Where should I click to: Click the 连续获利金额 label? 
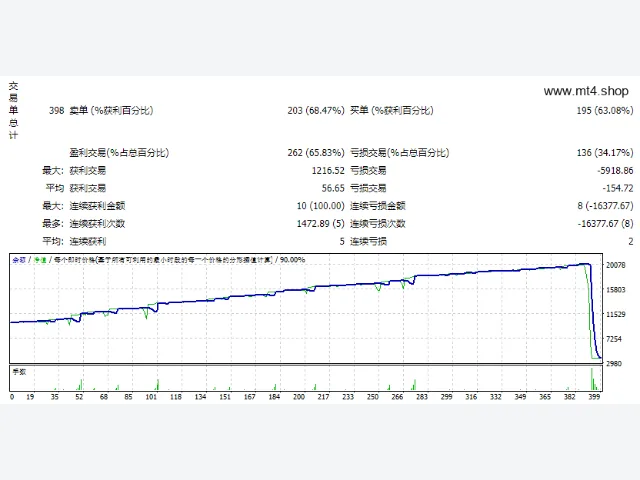pos(97,206)
